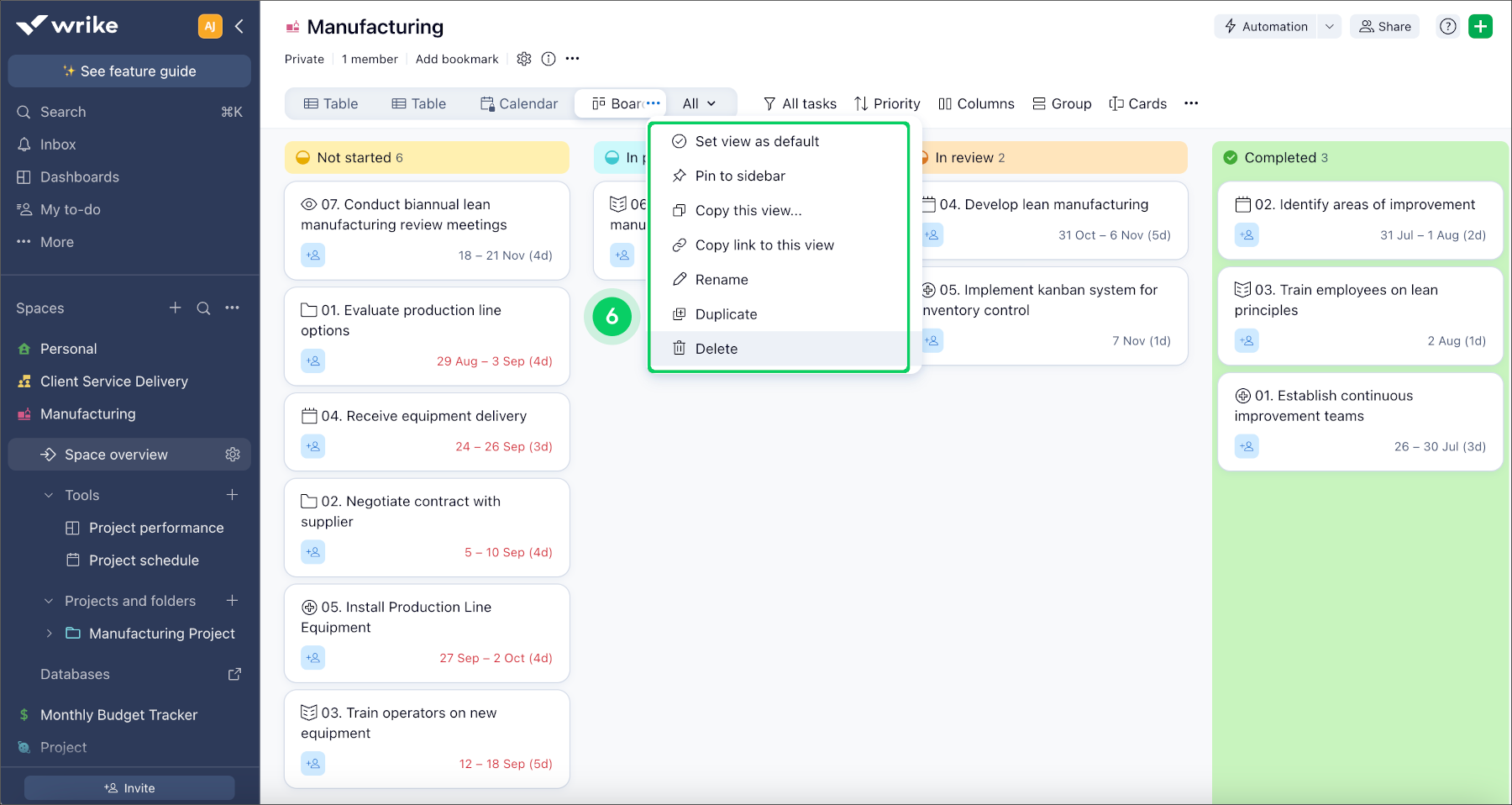Image resolution: width=1512 pixels, height=805 pixels.
Task: Collapse the left sidebar
Action: tap(240, 26)
